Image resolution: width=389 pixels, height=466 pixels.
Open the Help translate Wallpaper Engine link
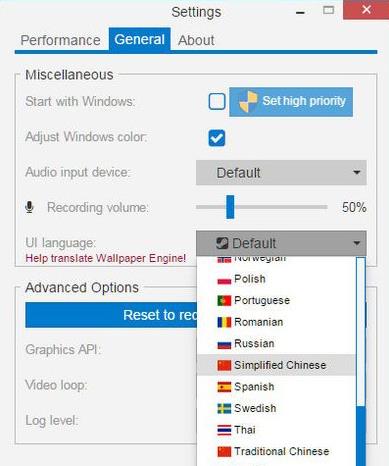[x=106, y=258]
